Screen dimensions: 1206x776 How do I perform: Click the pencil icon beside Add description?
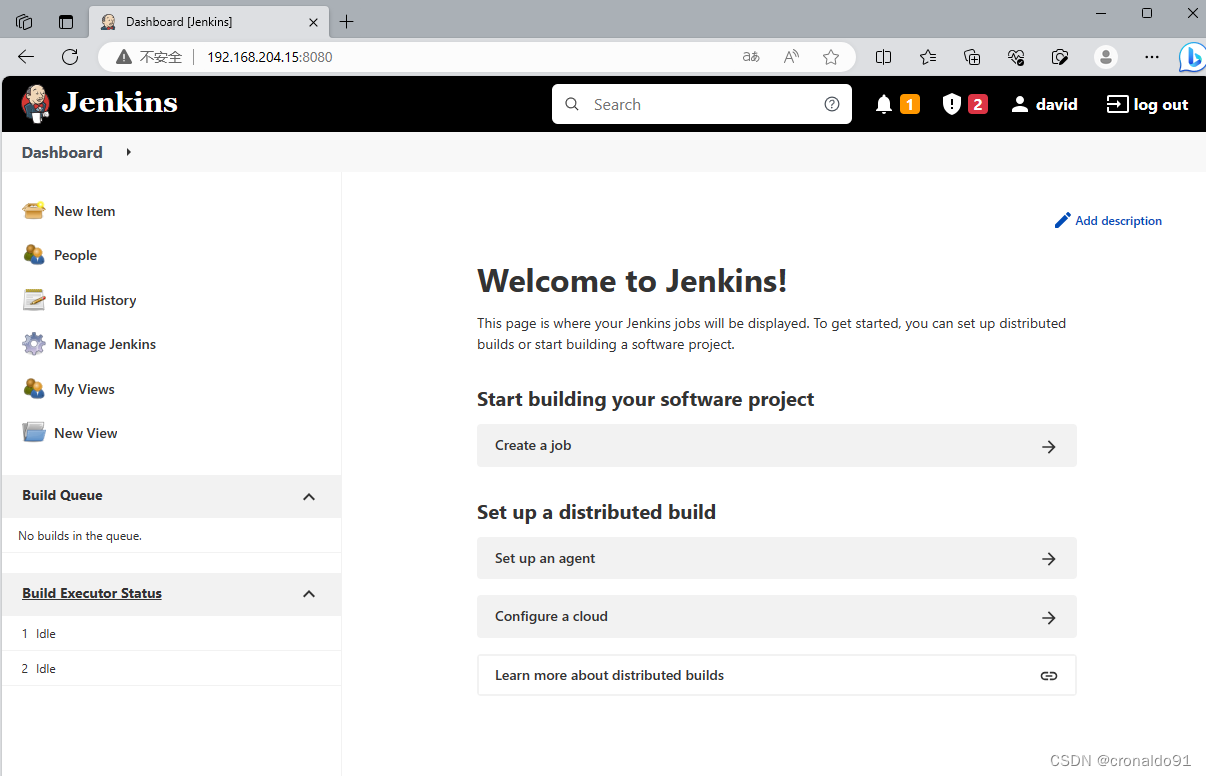tap(1063, 220)
